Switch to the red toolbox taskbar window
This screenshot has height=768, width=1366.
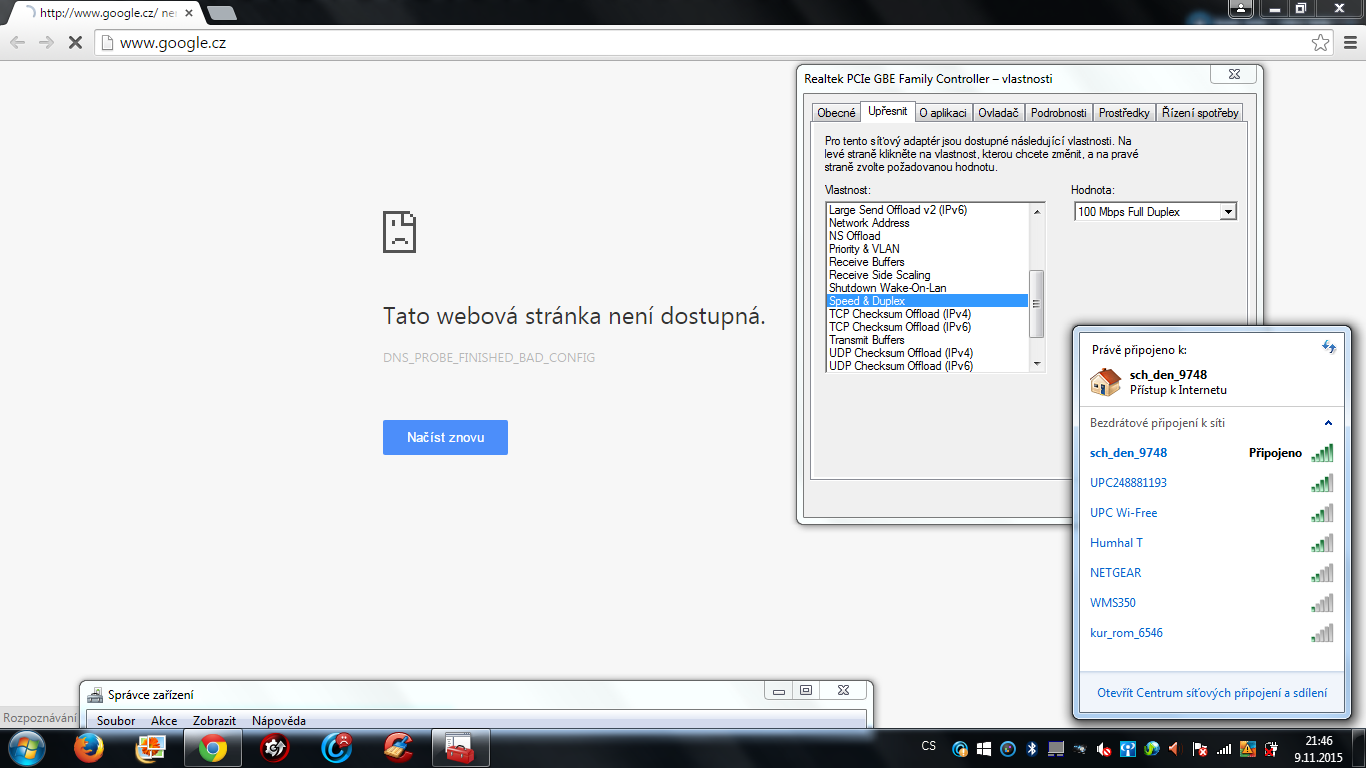coord(460,748)
